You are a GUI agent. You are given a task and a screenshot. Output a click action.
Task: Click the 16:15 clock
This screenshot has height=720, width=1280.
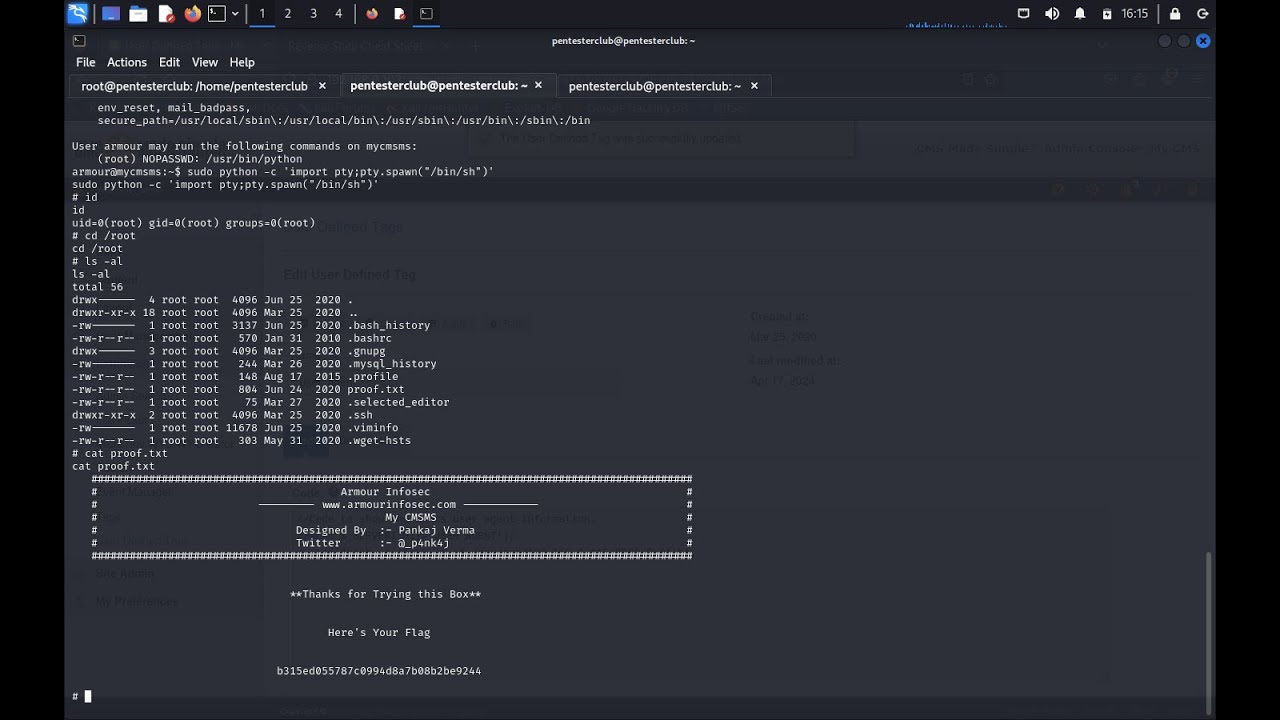(1135, 14)
